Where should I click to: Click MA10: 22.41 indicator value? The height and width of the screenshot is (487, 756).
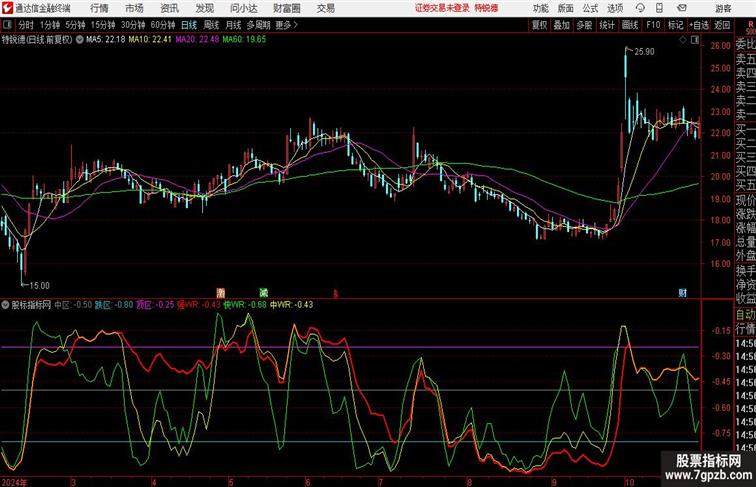point(150,40)
